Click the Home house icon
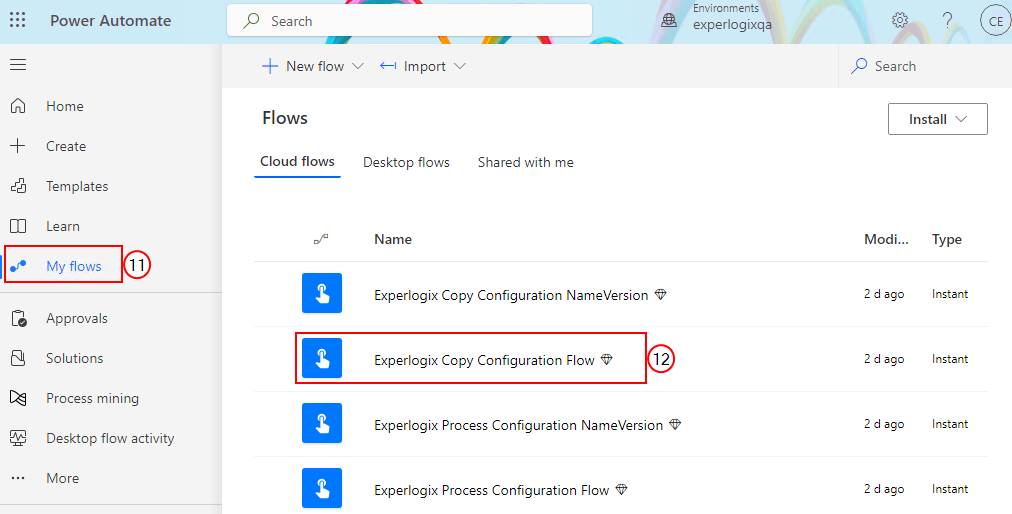 click(18, 106)
